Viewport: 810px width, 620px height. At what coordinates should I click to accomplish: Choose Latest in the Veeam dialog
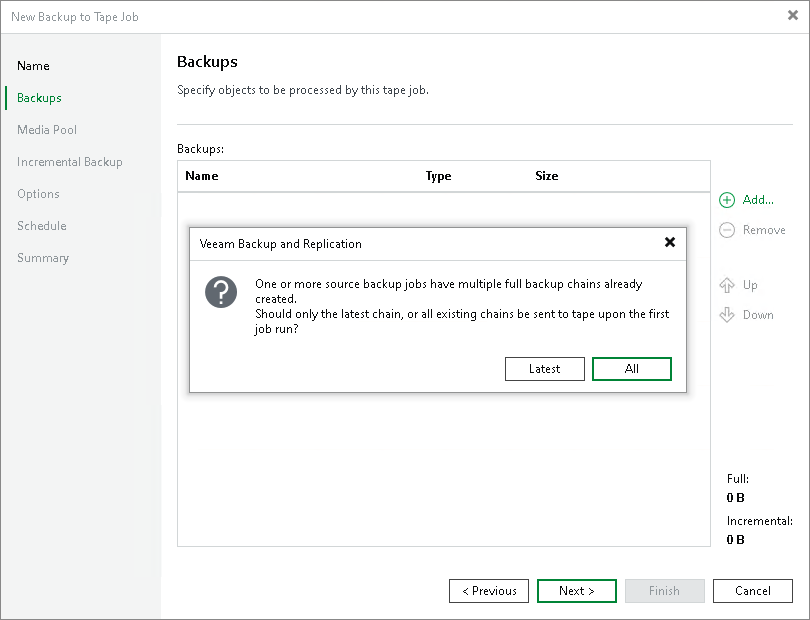(544, 369)
